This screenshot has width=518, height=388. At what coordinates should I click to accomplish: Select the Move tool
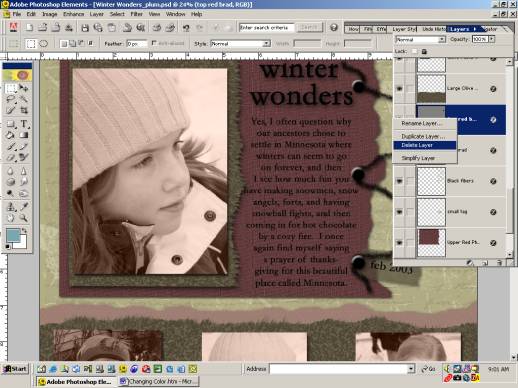(24, 88)
